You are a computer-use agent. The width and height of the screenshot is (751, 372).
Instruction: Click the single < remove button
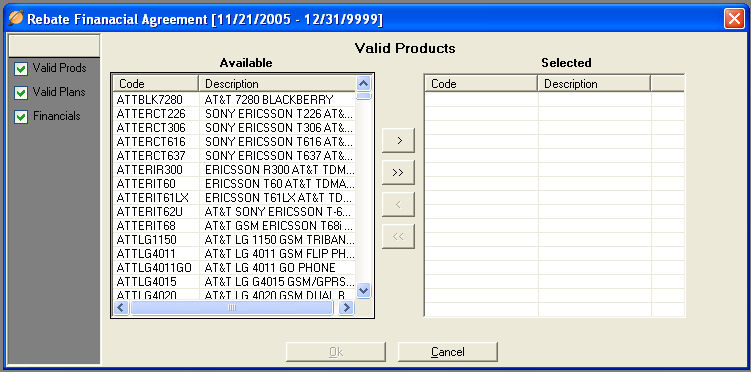click(x=398, y=205)
